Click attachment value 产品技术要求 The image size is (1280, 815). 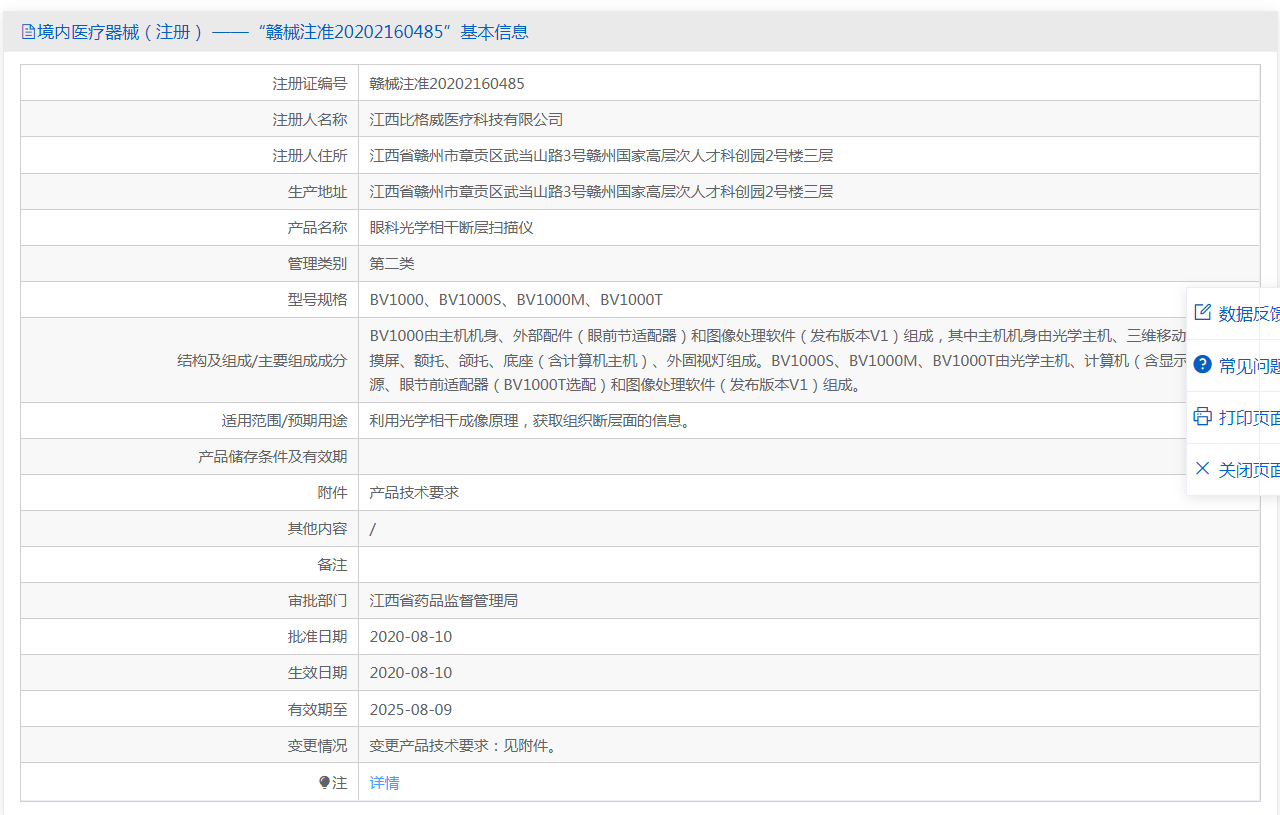point(414,492)
